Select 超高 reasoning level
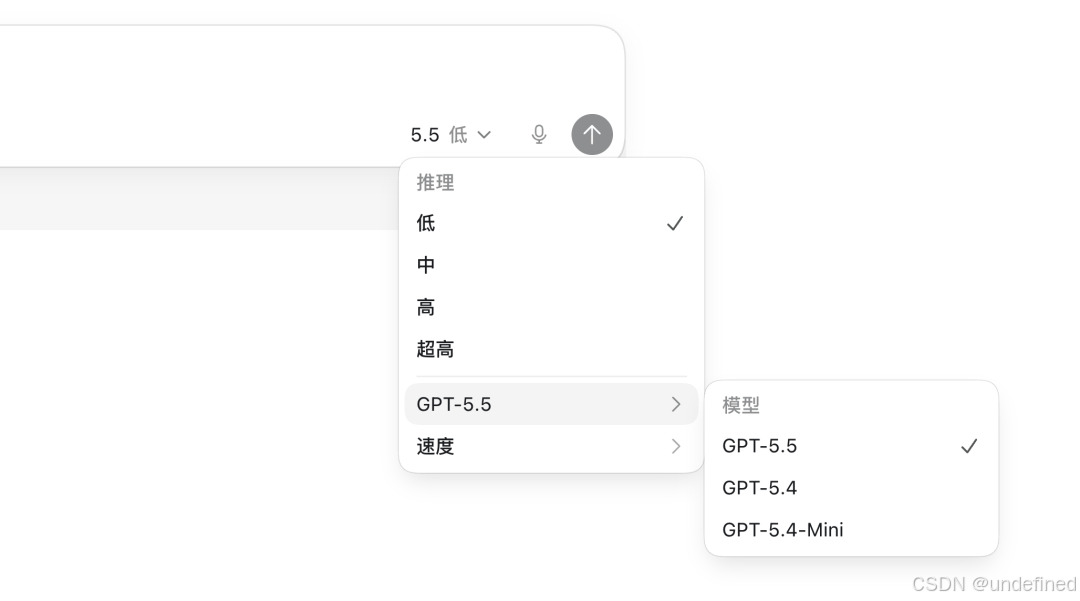 coord(551,349)
